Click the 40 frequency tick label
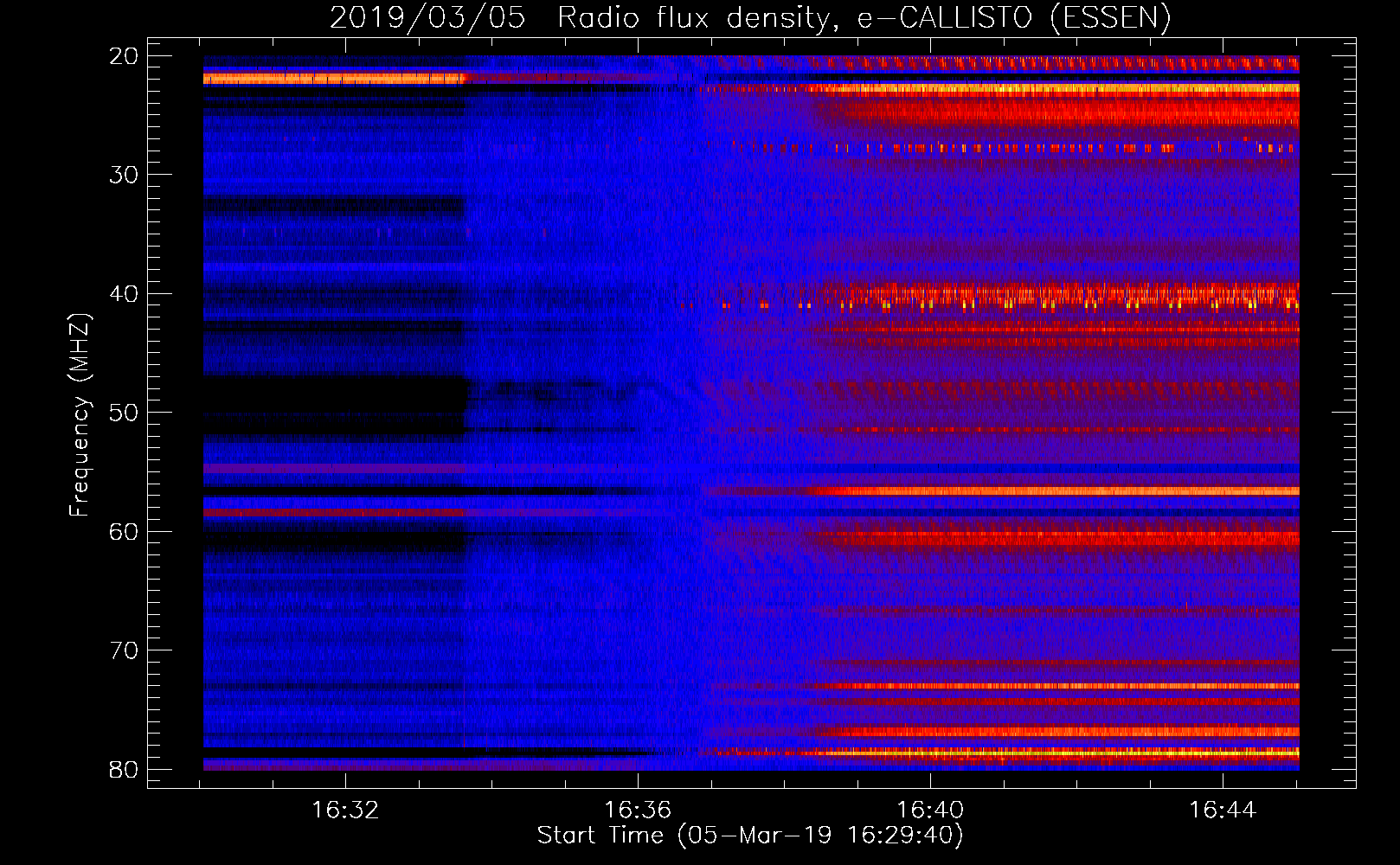Image resolution: width=1400 pixels, height=865 pixels. [x=124, y=294]
